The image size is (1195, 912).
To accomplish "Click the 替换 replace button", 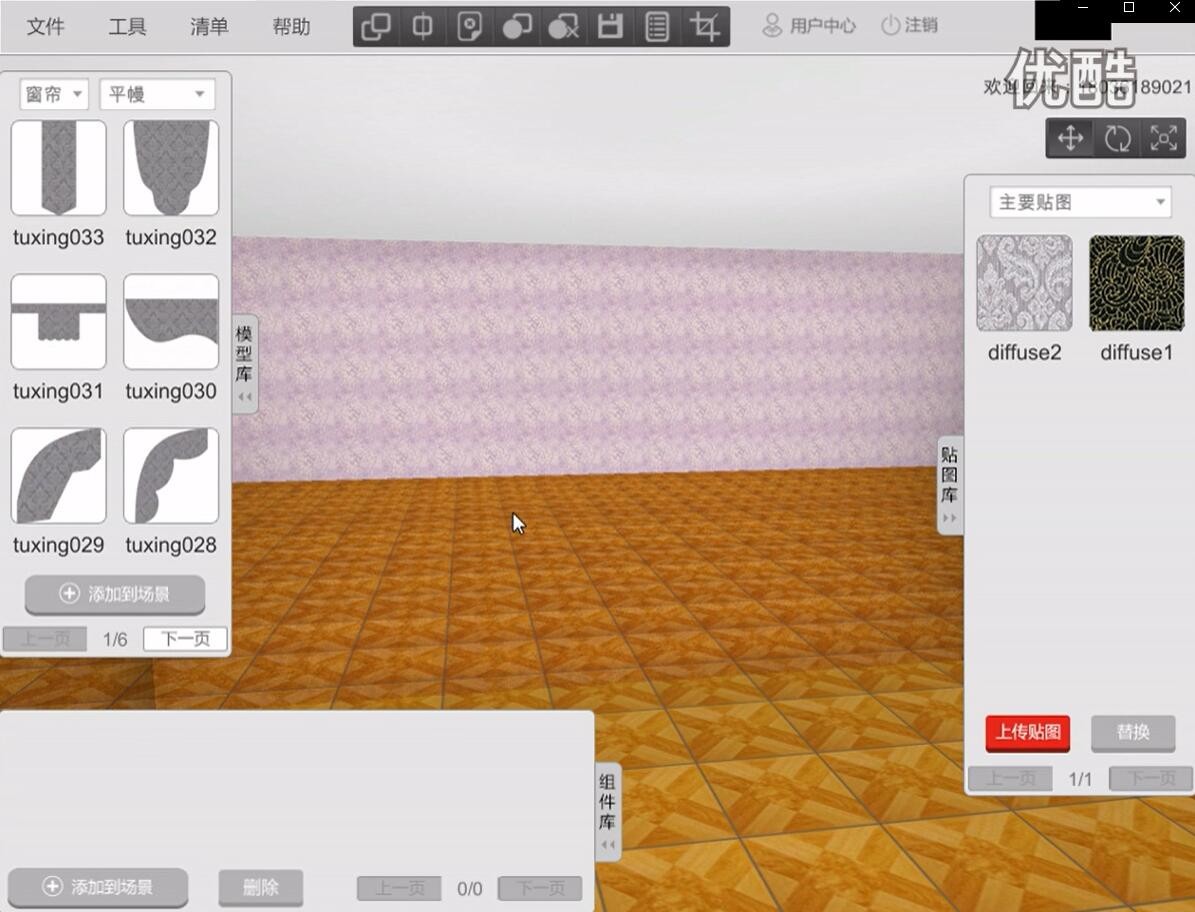I will pos(1133,733).
